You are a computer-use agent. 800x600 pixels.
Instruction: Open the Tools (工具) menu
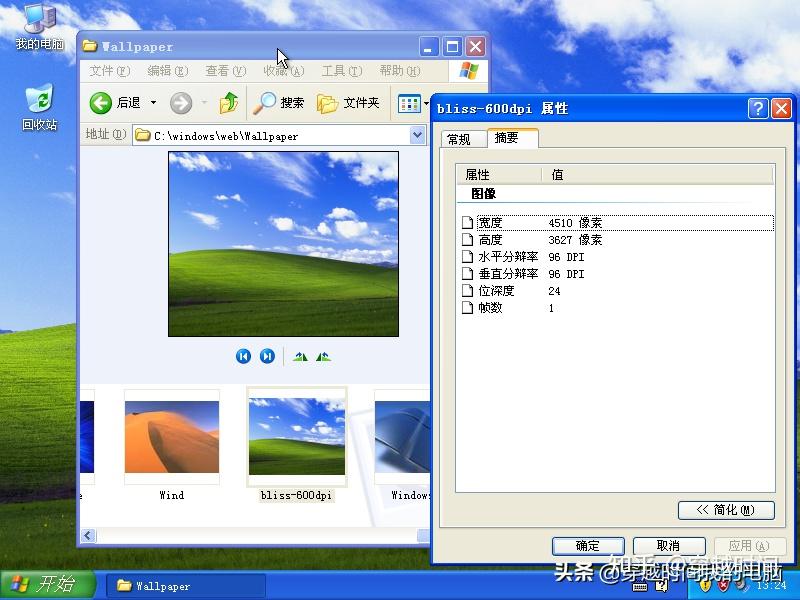click(x=342, y=71)
